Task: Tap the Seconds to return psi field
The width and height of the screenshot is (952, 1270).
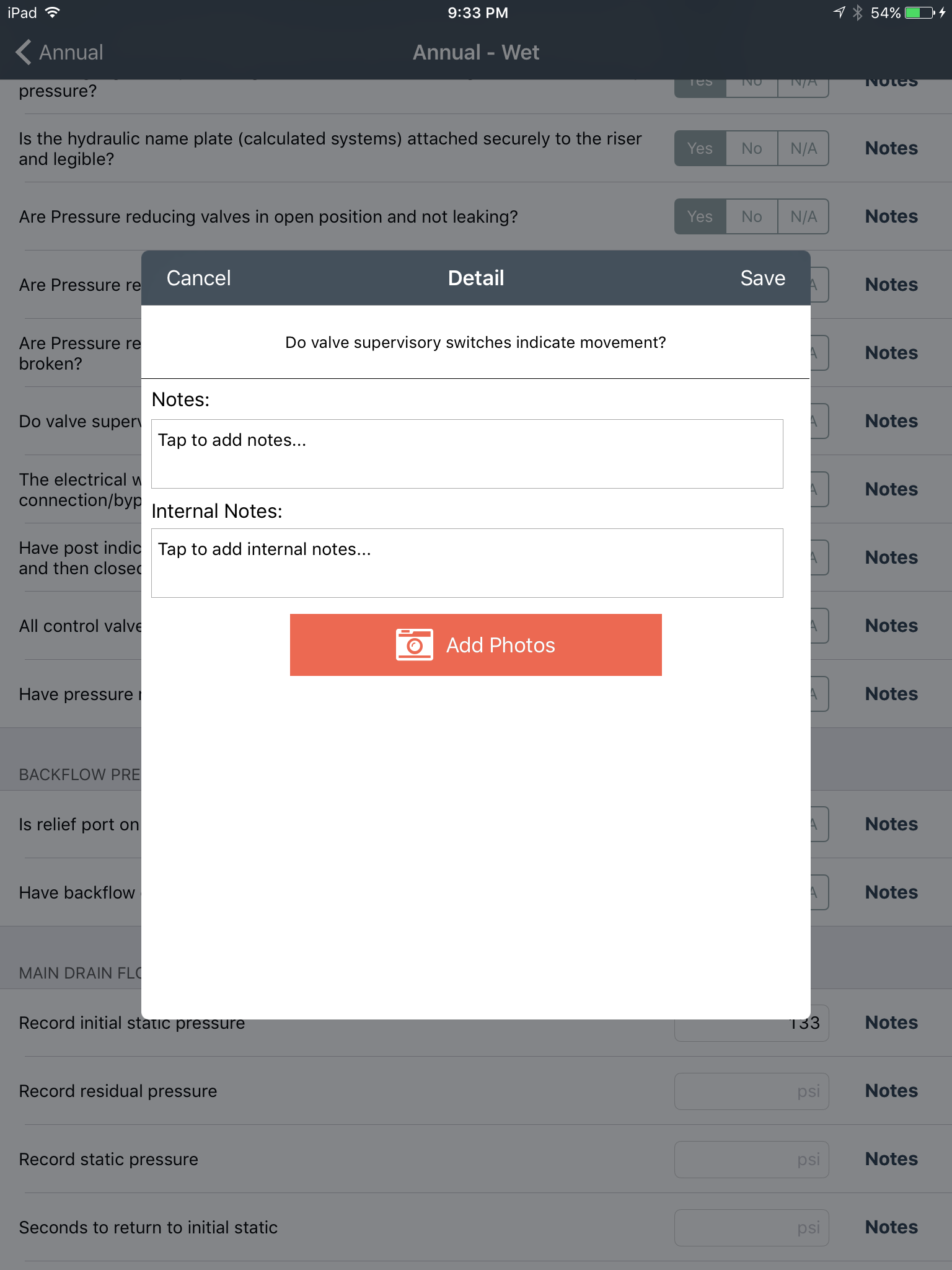Action: (x=752, y=1227)
